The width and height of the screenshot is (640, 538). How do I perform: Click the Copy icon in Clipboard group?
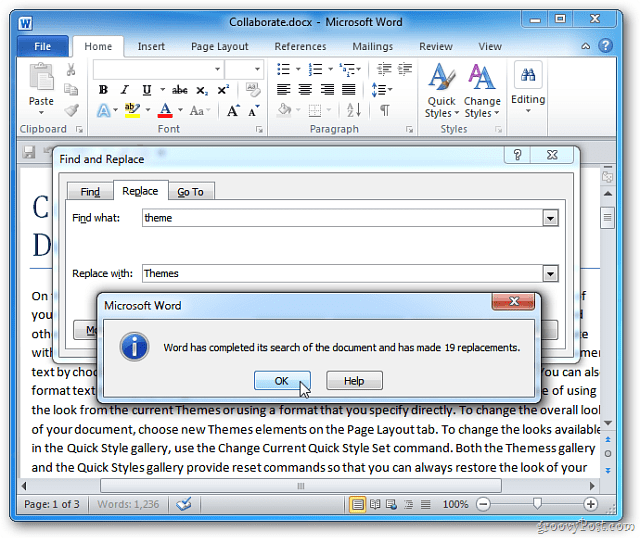coord(71,89)
